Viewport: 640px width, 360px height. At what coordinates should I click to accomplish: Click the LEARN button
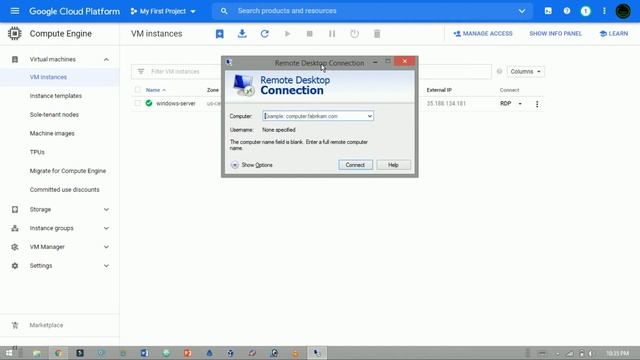pos(613,34)
